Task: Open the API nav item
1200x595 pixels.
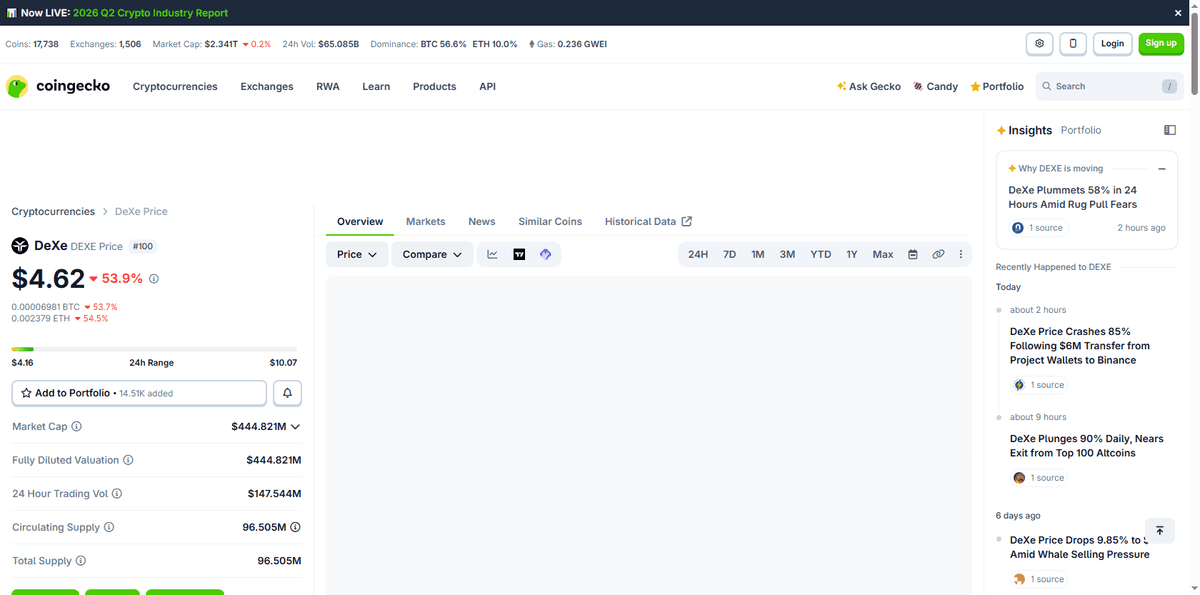Action: click(x=487, y=87)
